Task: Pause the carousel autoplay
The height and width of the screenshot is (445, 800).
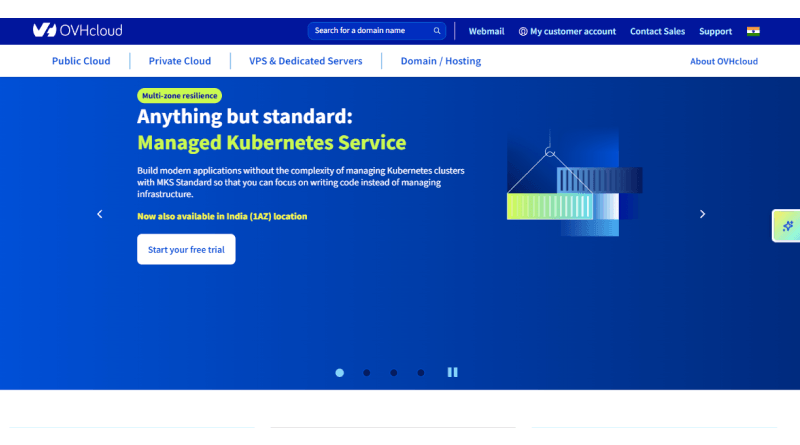Action: pyautogui.click(x=453, y=372)
